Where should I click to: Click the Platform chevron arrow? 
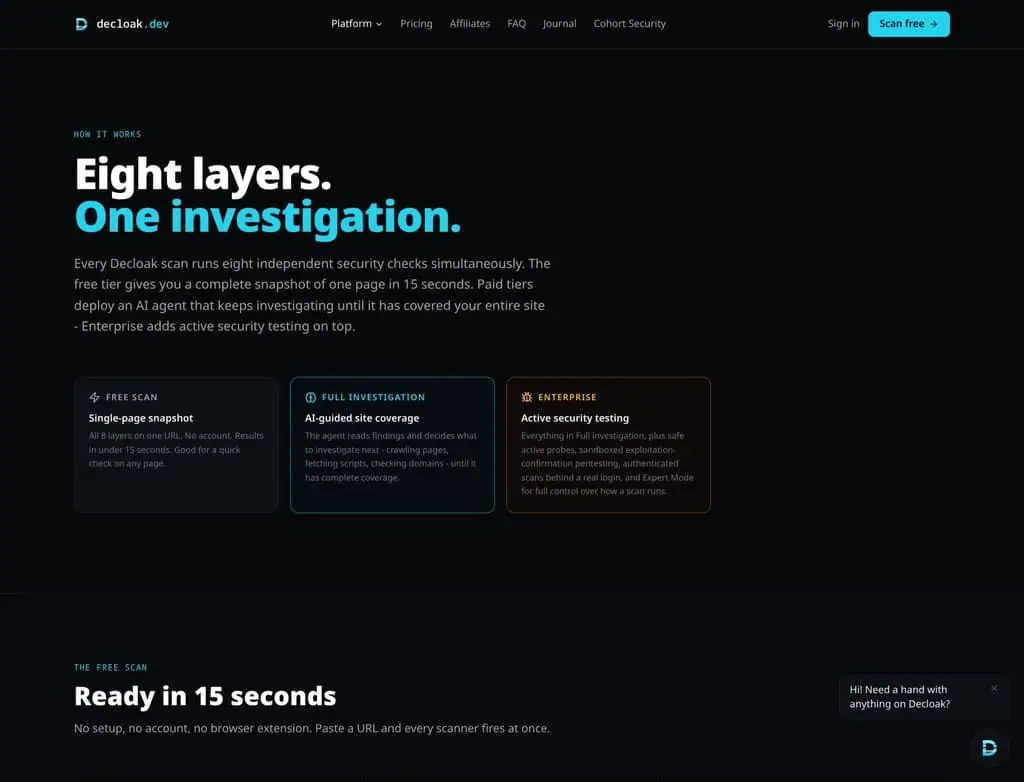tap(379, 24)
